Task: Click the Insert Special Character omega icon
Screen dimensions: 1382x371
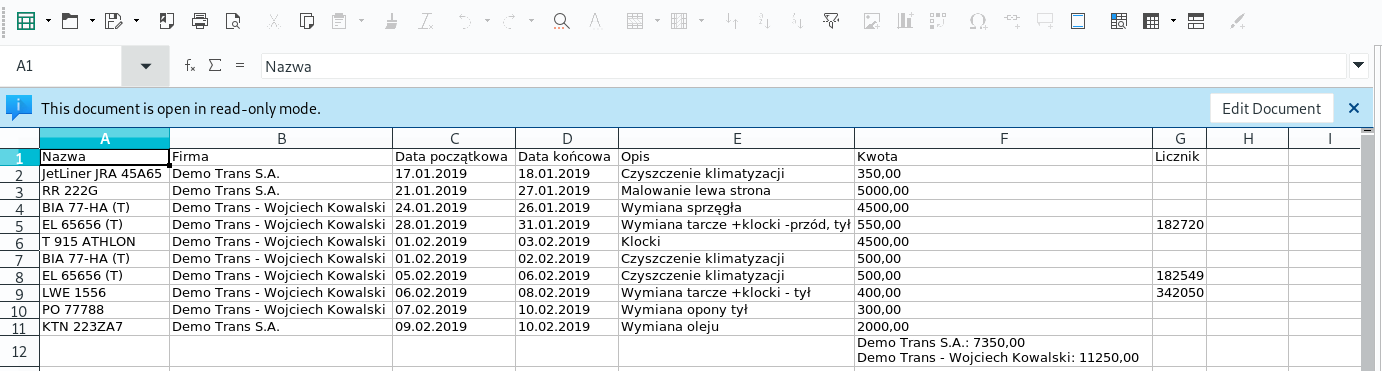Action: click(x=979, y=20)
